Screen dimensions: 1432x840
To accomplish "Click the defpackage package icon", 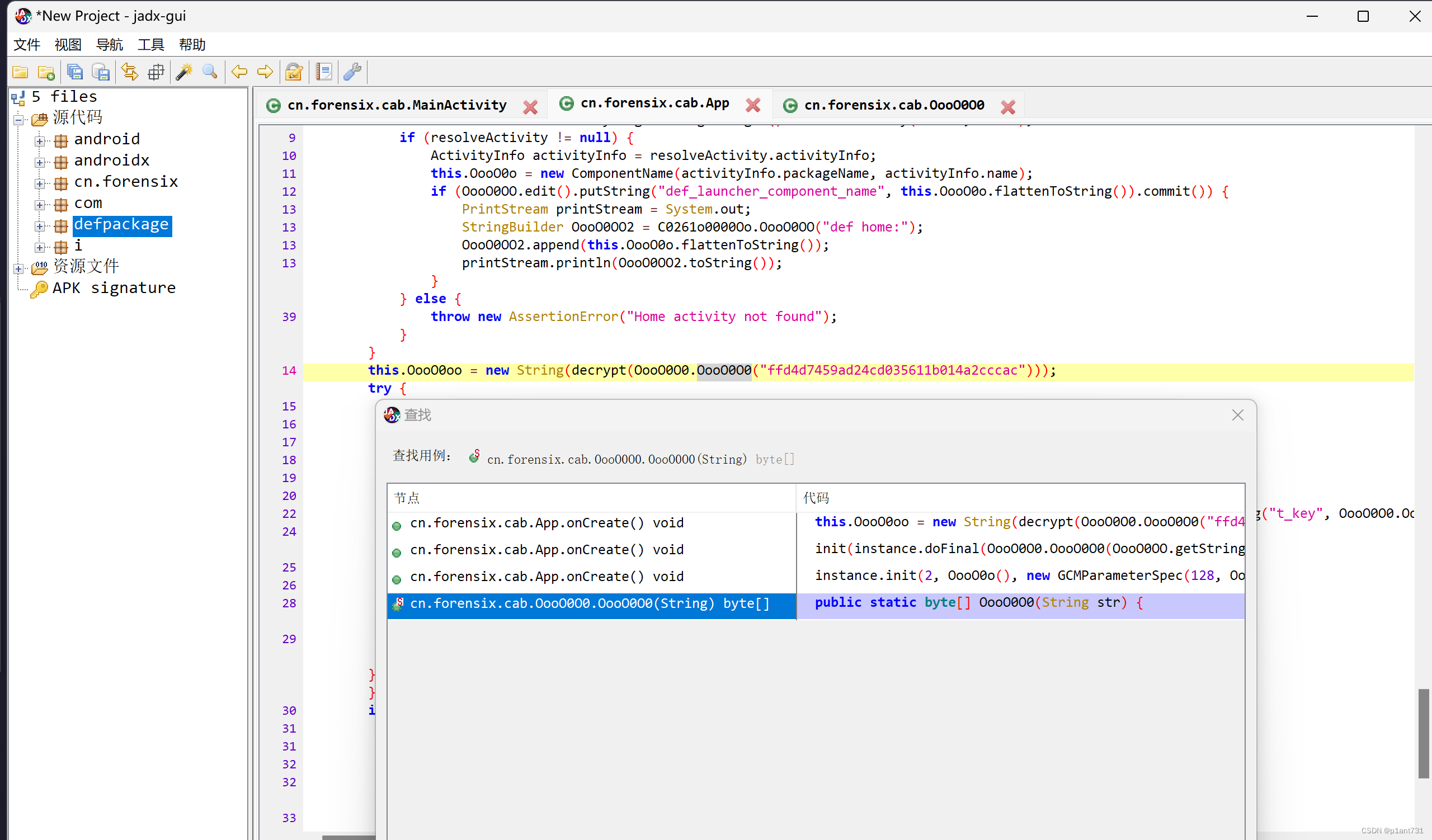I will click(61, 226).
